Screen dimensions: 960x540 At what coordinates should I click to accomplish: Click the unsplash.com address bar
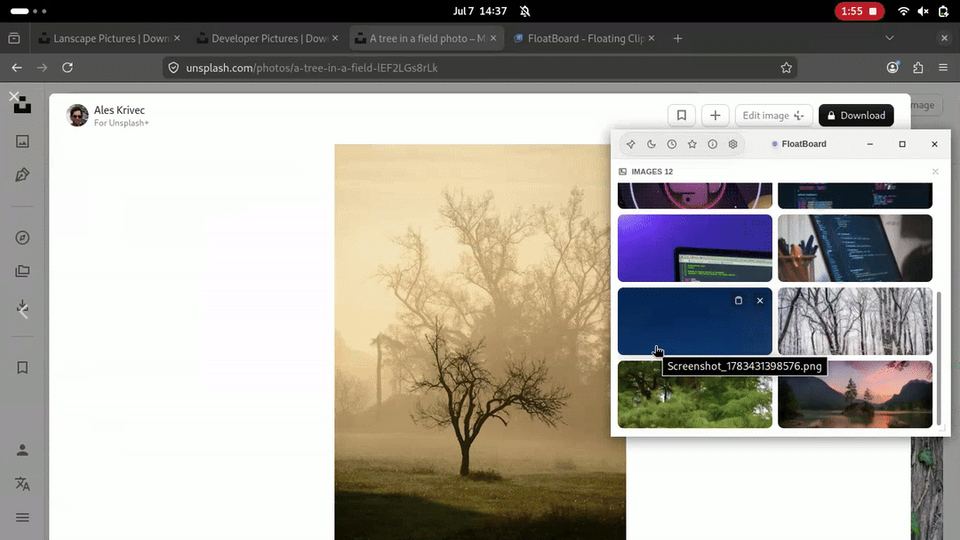[x=479, y=68]
